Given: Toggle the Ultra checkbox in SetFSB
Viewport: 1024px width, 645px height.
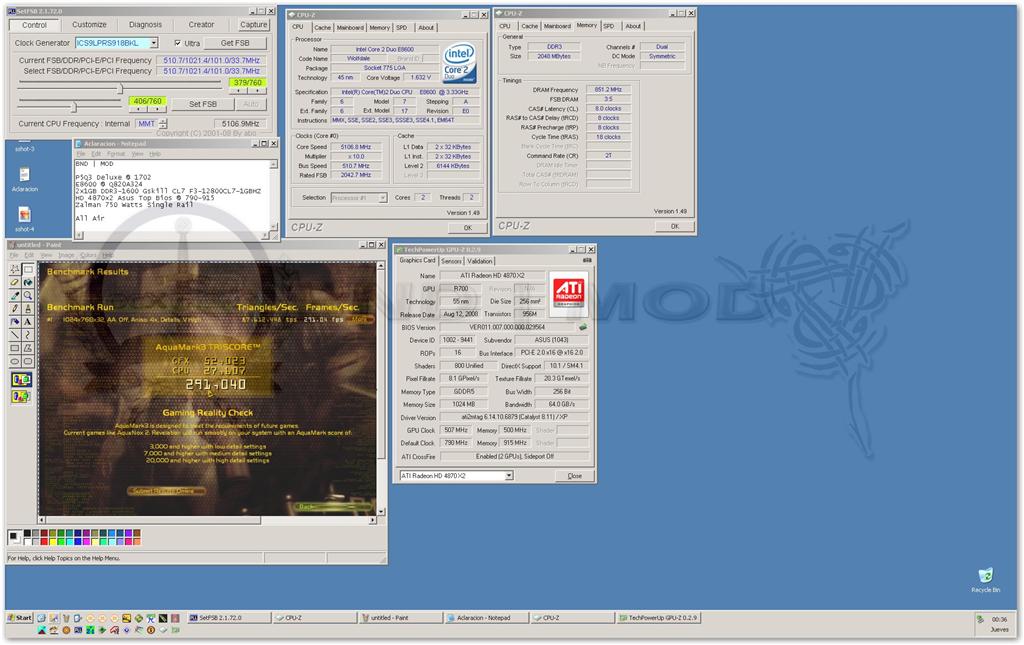Looking at the screenshot, I should tap(178, 43).
